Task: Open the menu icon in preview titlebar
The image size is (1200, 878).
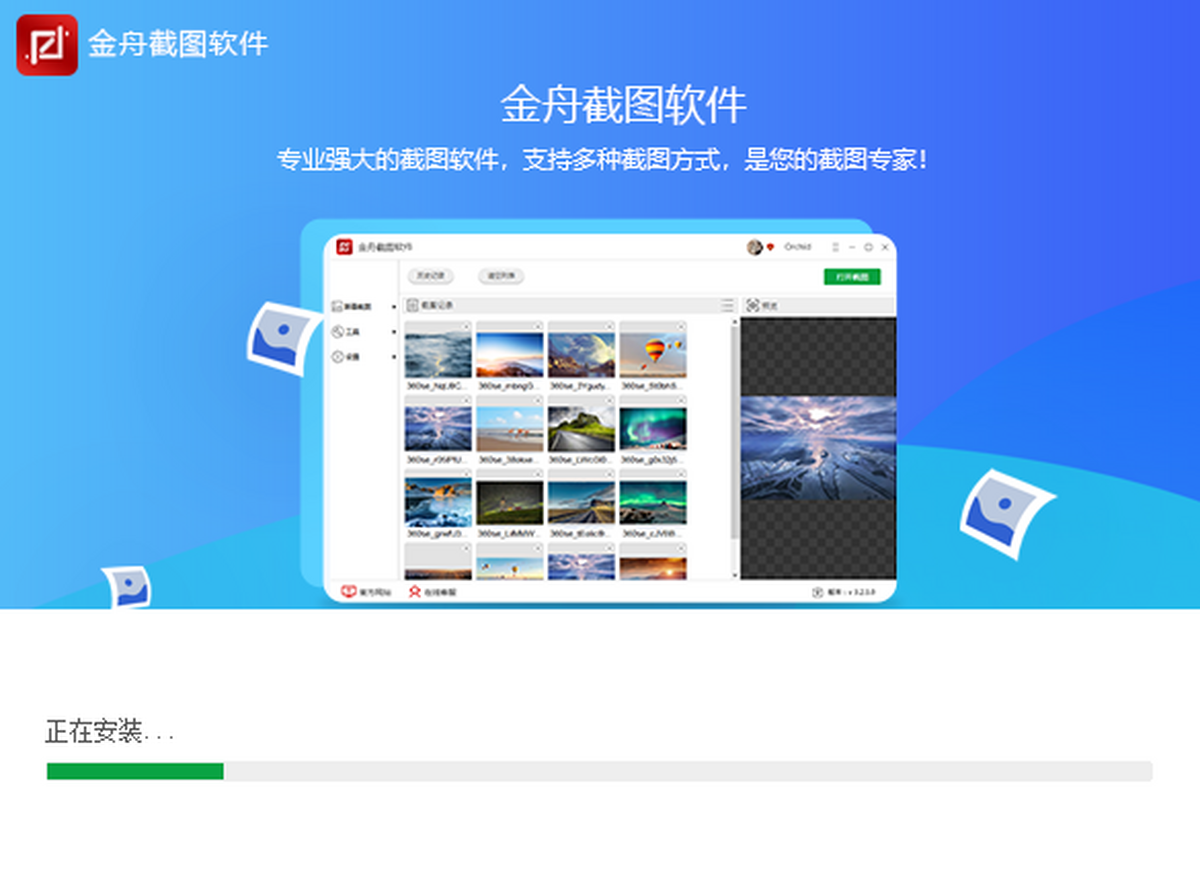Action: point(834,247)
